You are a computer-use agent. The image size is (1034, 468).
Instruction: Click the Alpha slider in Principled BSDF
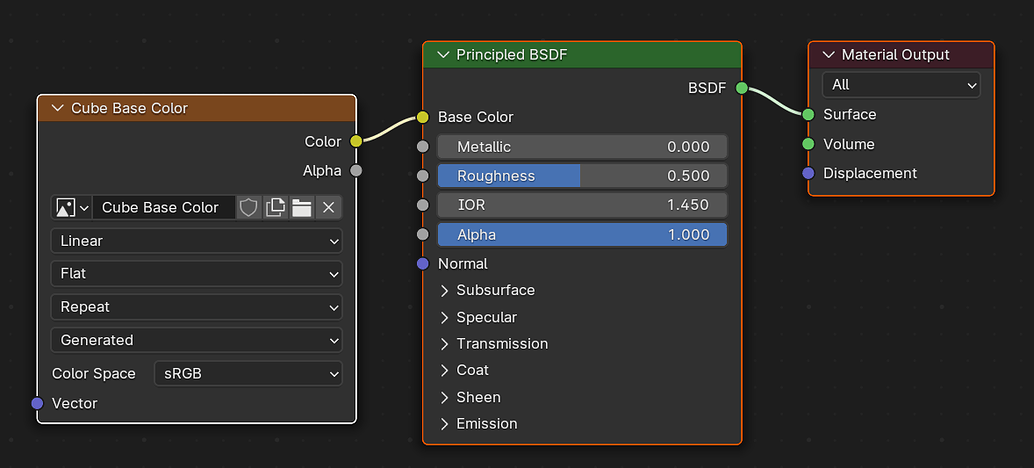pos(582,235)
